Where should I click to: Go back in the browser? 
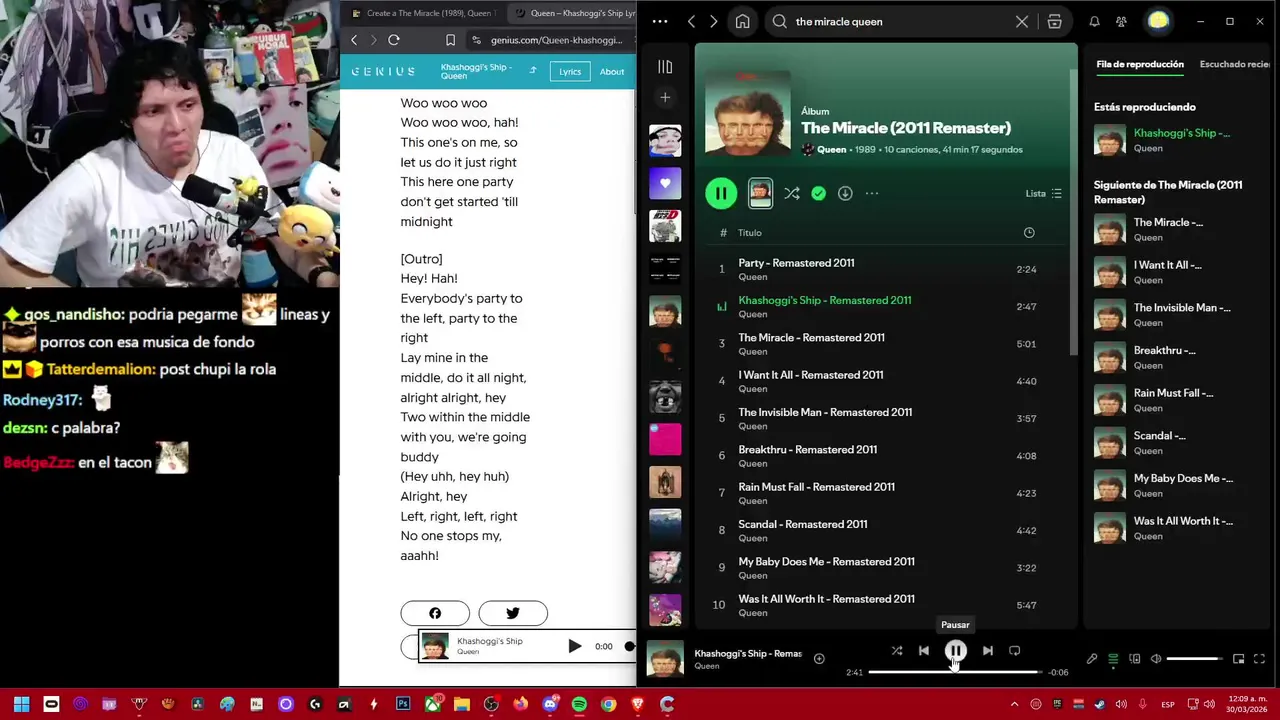click(354, 40)
